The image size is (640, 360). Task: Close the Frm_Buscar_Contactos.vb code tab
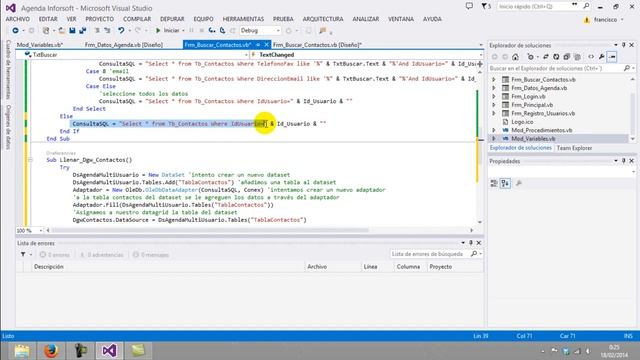pyautogui.click(x=267, y=44)
